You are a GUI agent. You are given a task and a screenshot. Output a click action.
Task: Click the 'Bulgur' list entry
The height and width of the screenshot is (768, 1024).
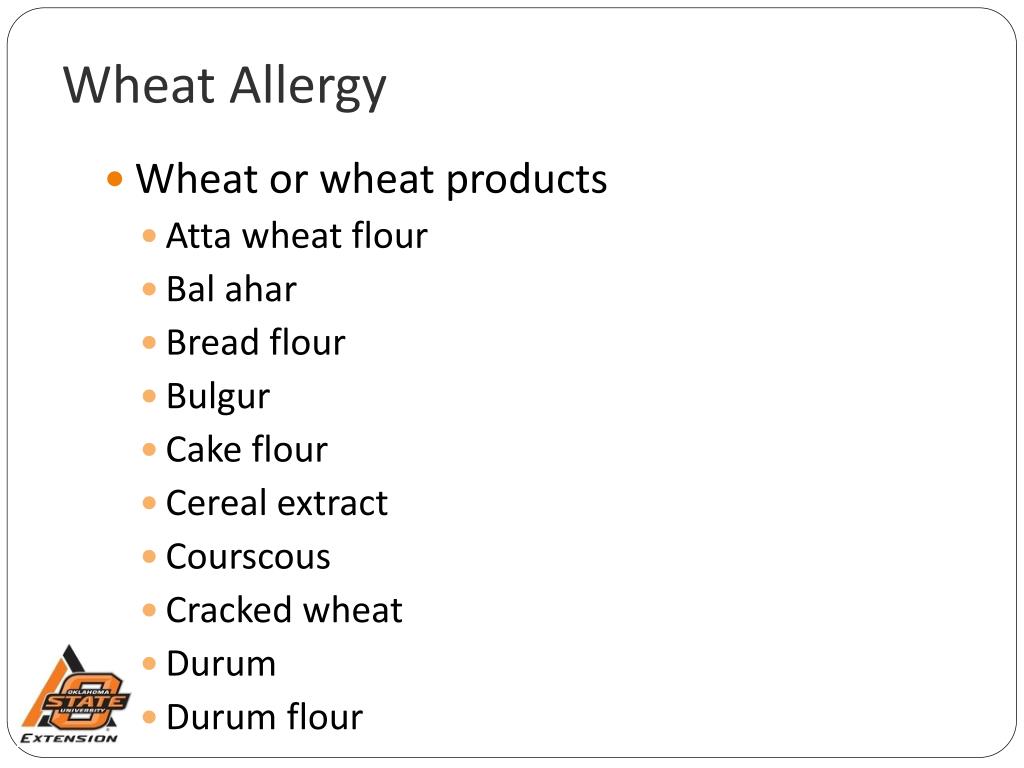217,397
